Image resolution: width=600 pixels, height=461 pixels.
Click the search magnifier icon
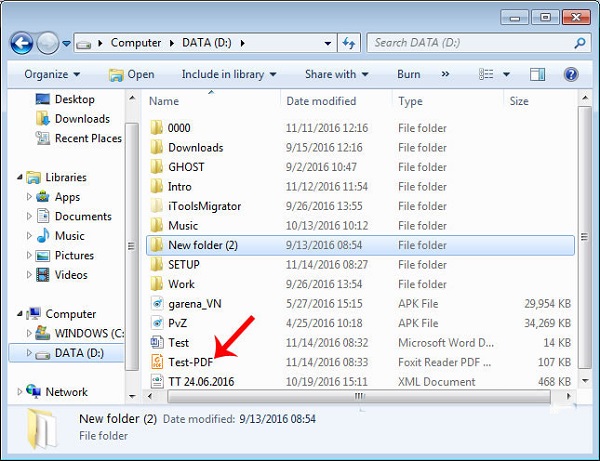(x=580, y=43)
